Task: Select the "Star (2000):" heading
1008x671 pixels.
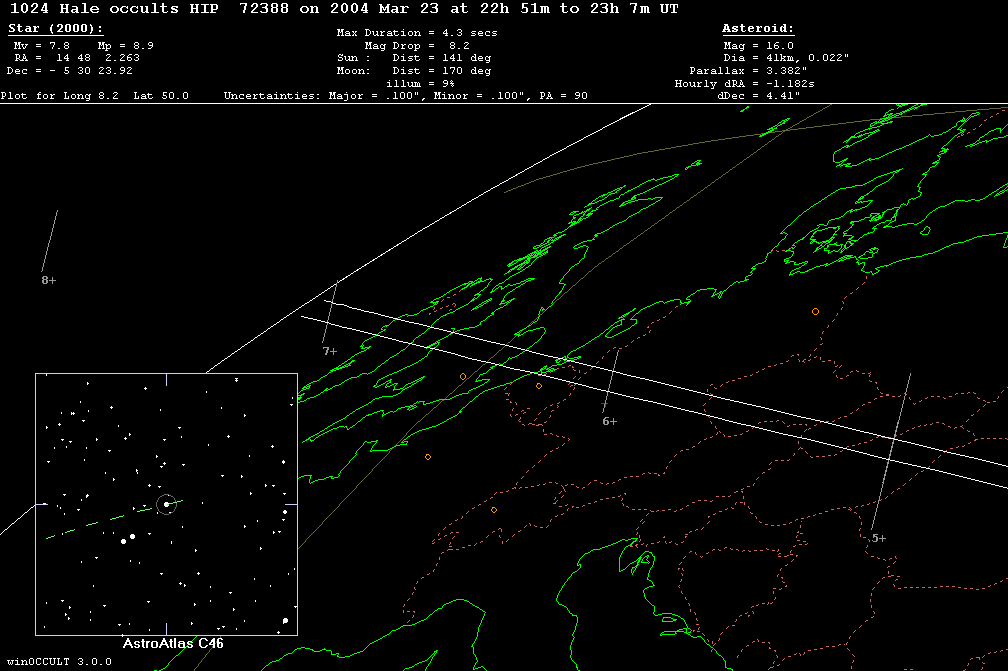Action: coord(55,29)
